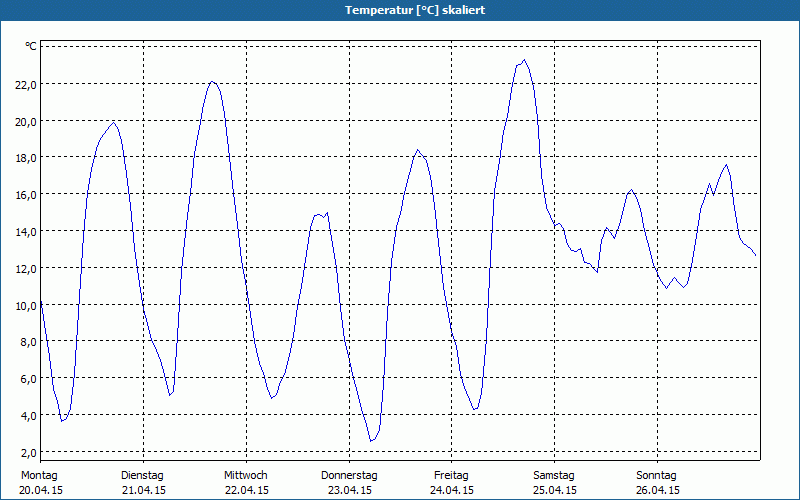Select the 20,0 y-axis label
The width and height of the screenshot is (800, 500).
tap(25, 121)
